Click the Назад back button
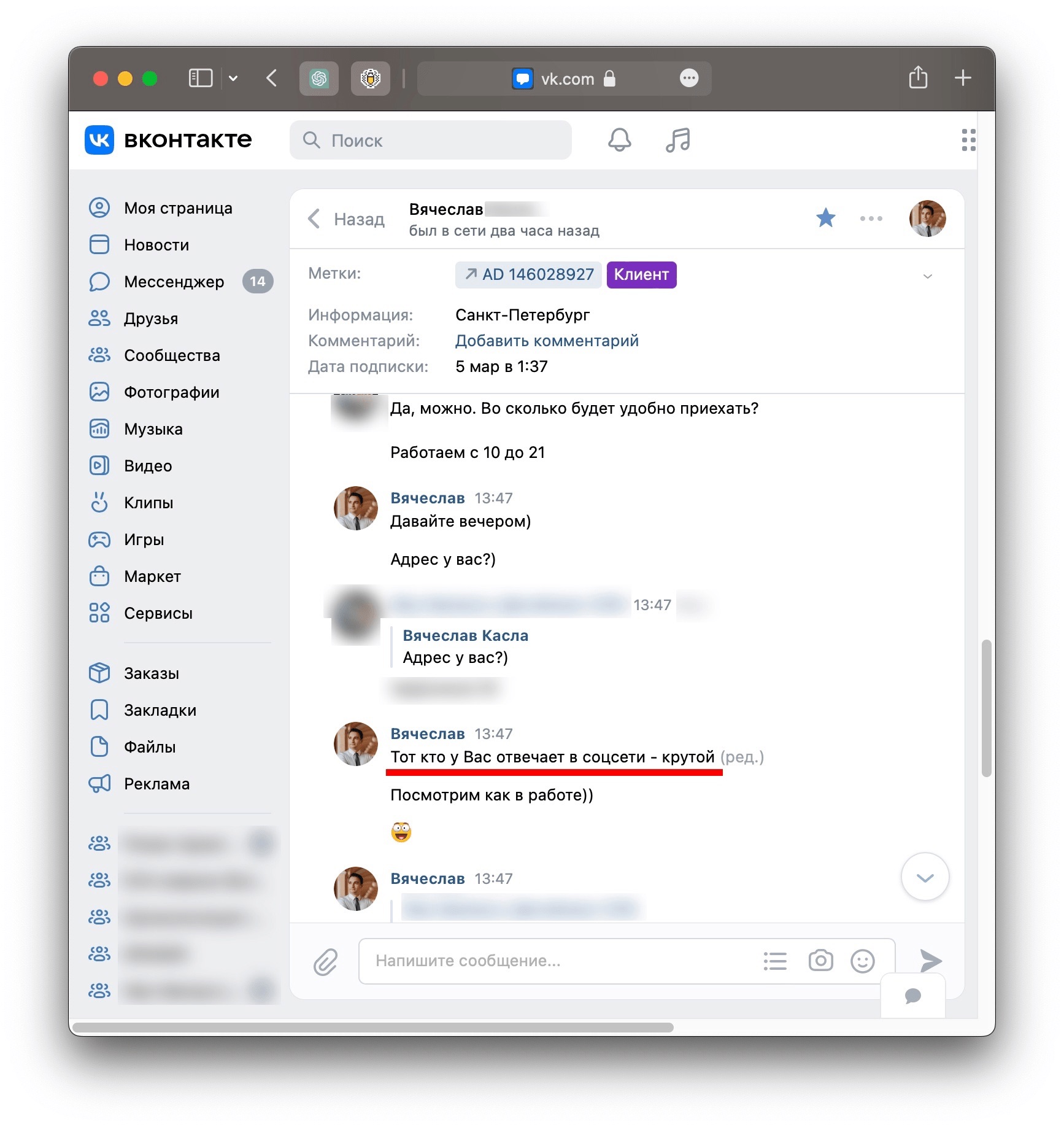 (x=347, y=219)
